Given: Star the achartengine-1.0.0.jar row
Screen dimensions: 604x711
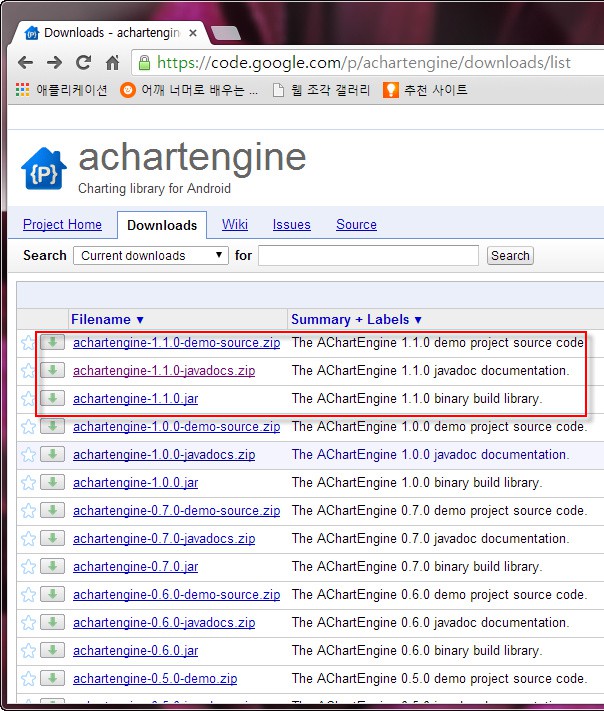Looking at the screenshot, I should tap(28, 483).
